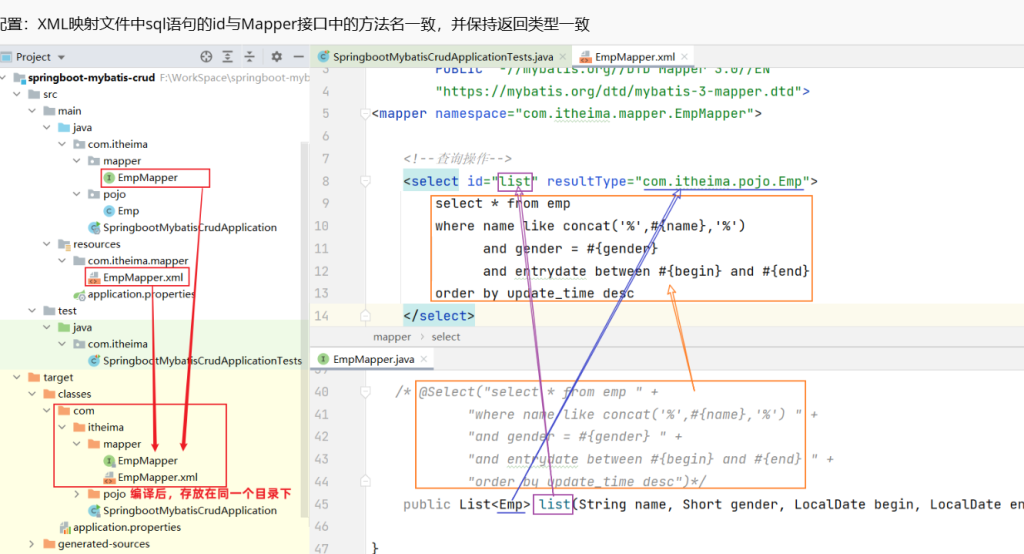Click the Project panel vertical scrollbar
The height and width of the screenshot is (554, 1024).
[x=304, y=327]
